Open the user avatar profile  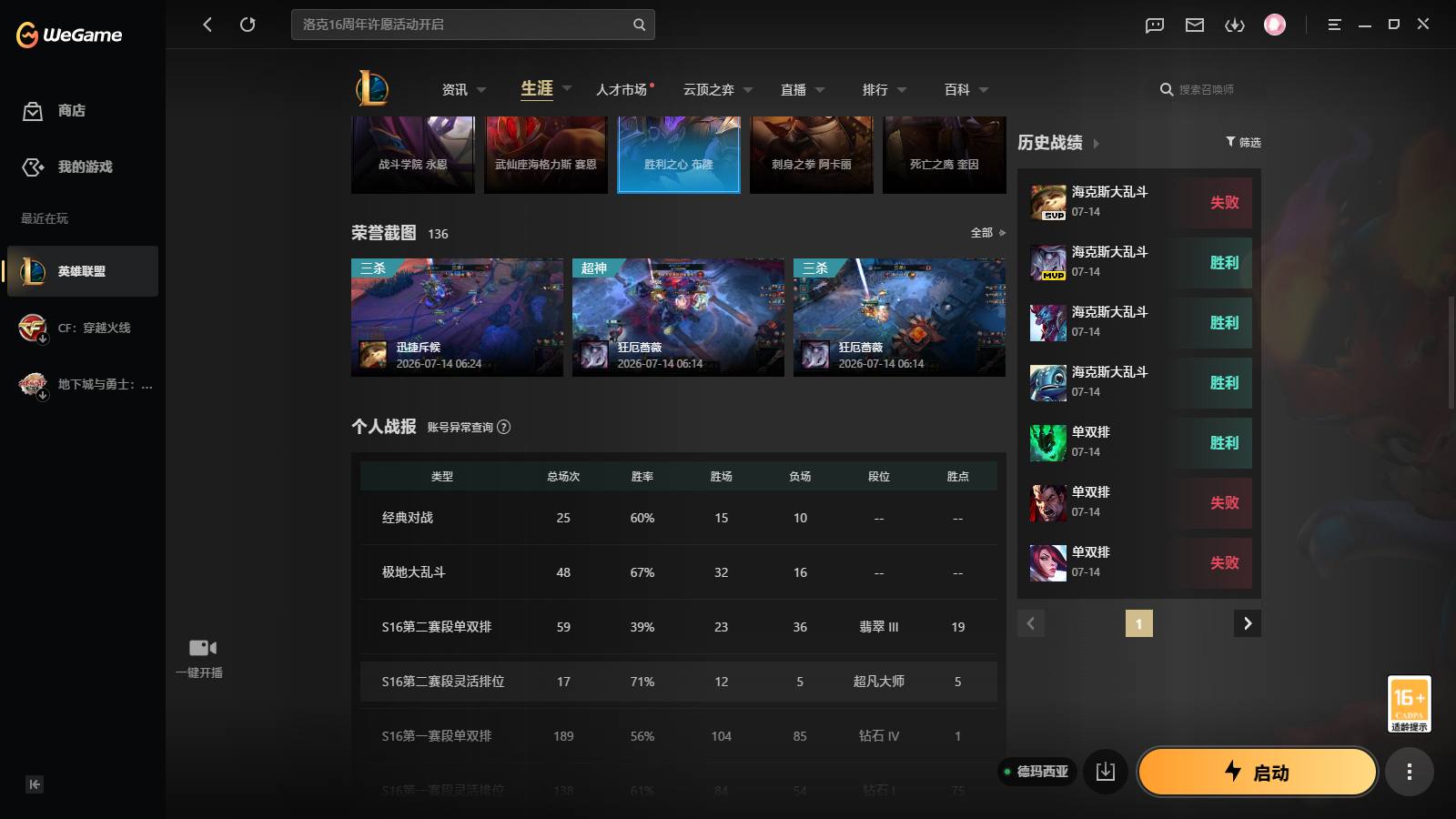pos(1275,25)
